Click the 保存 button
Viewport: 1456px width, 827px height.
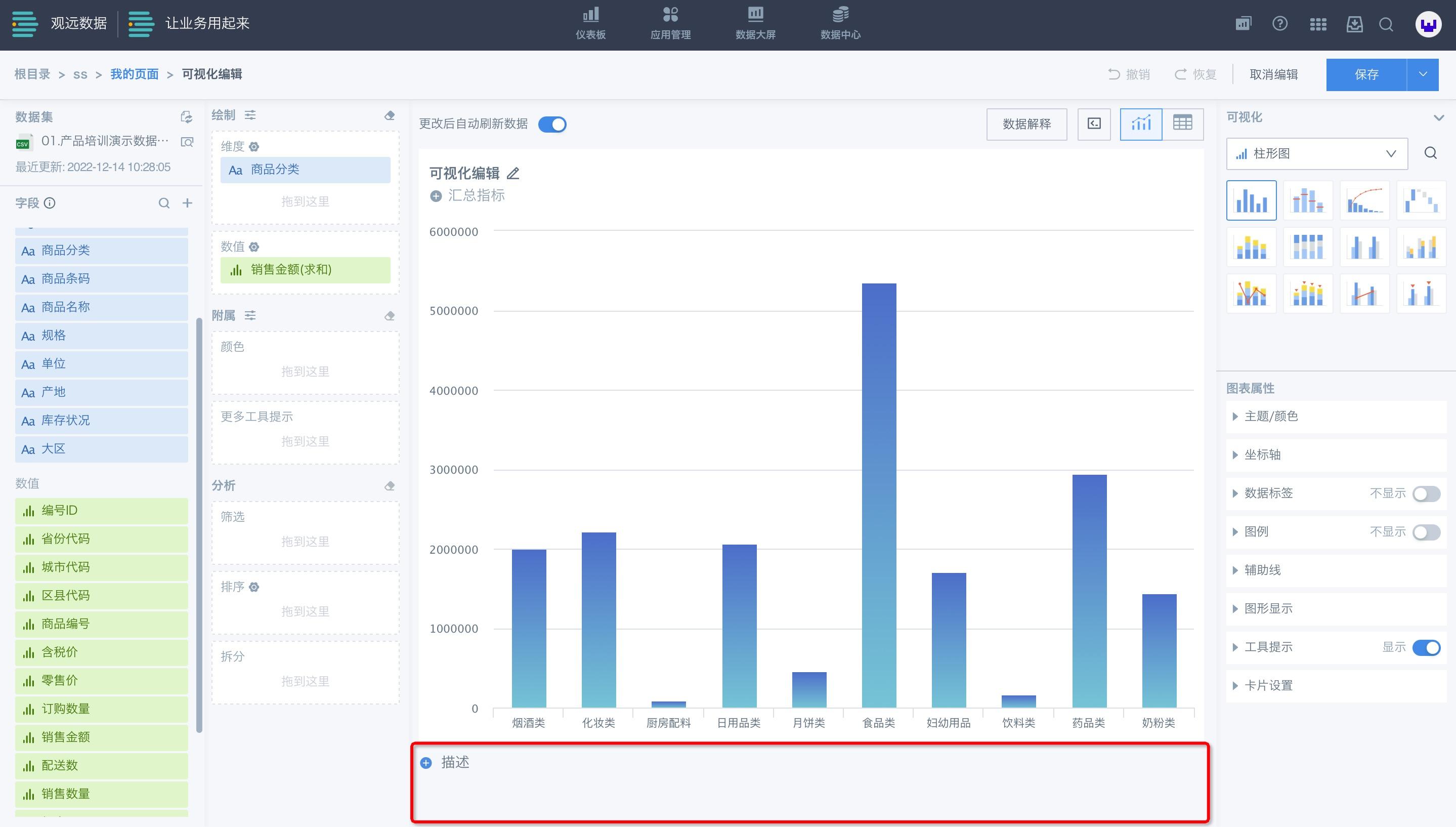(1366, 74)
